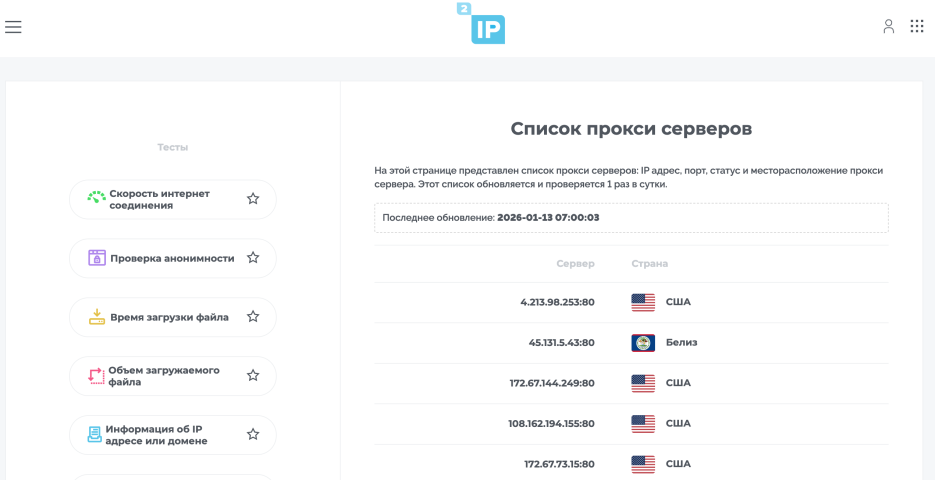Select proxy address 4.213.98.253:80
Screen dimensions: 935x480
pyautogui.click(x=558, y=302)
